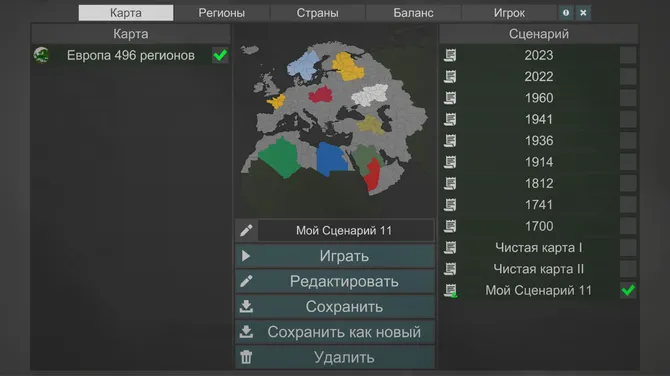Screen dimensions: 670x376
Task: Open the Страны tab
Action: 317,13
